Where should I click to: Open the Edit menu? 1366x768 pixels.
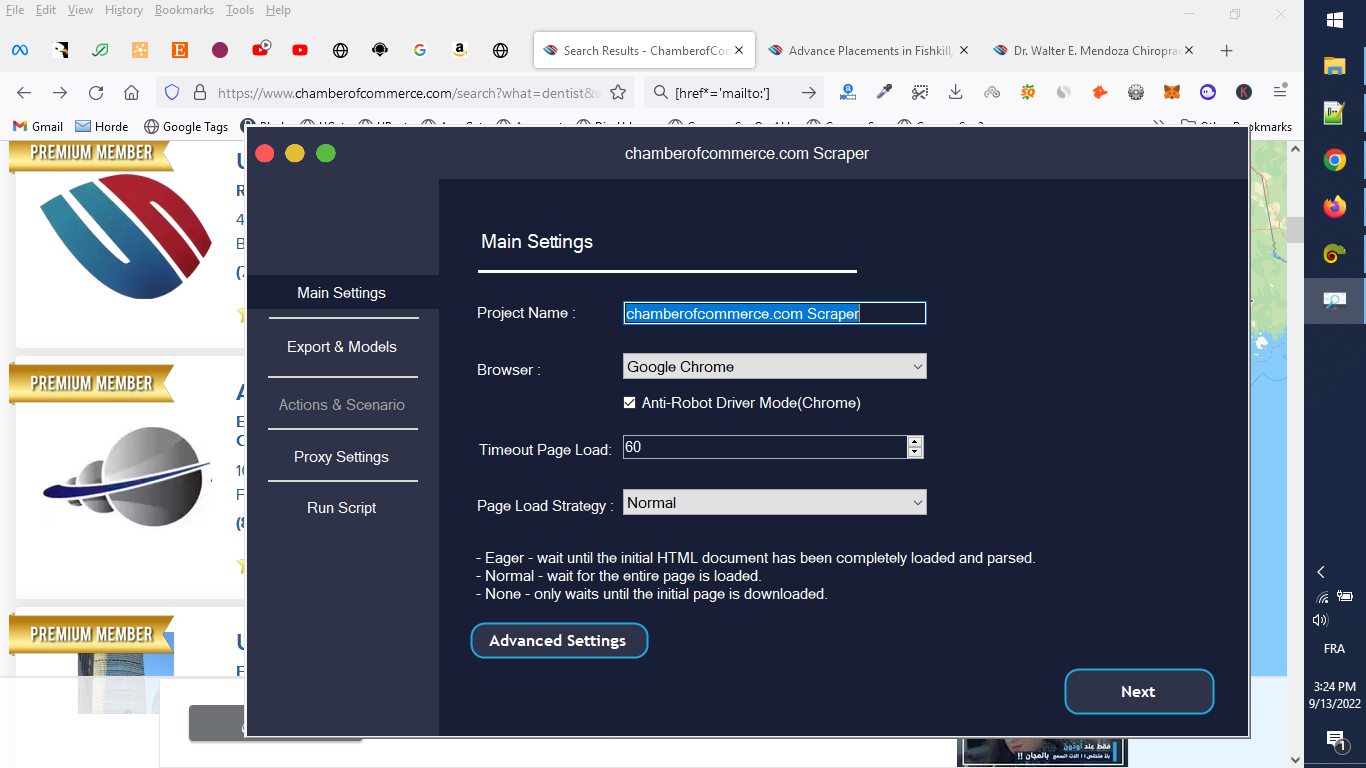click(46, 10)
